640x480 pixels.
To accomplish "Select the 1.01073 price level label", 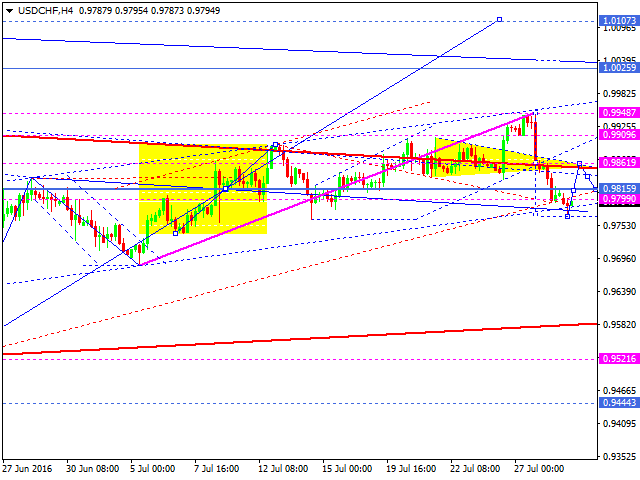I will 619,20.
